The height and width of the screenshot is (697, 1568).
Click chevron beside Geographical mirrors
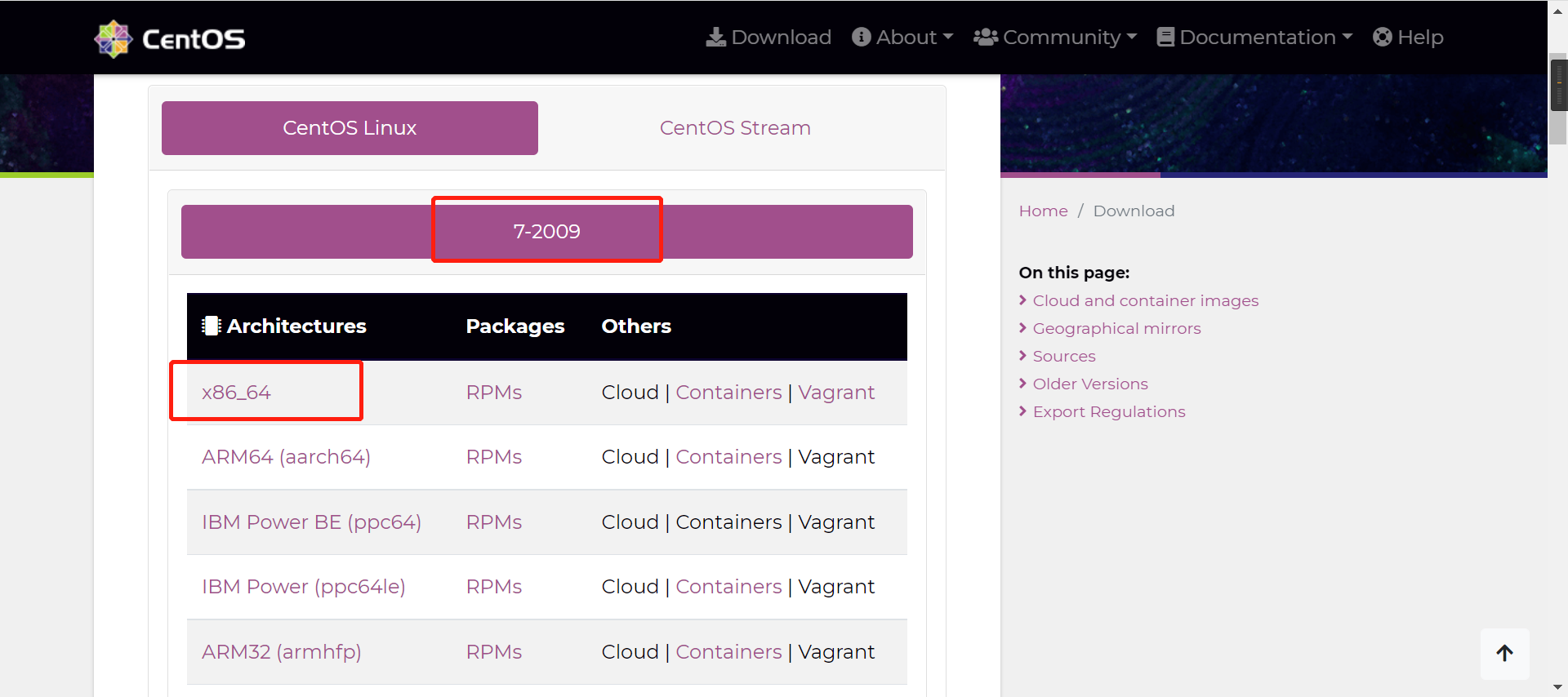[x=1022, y=328]
